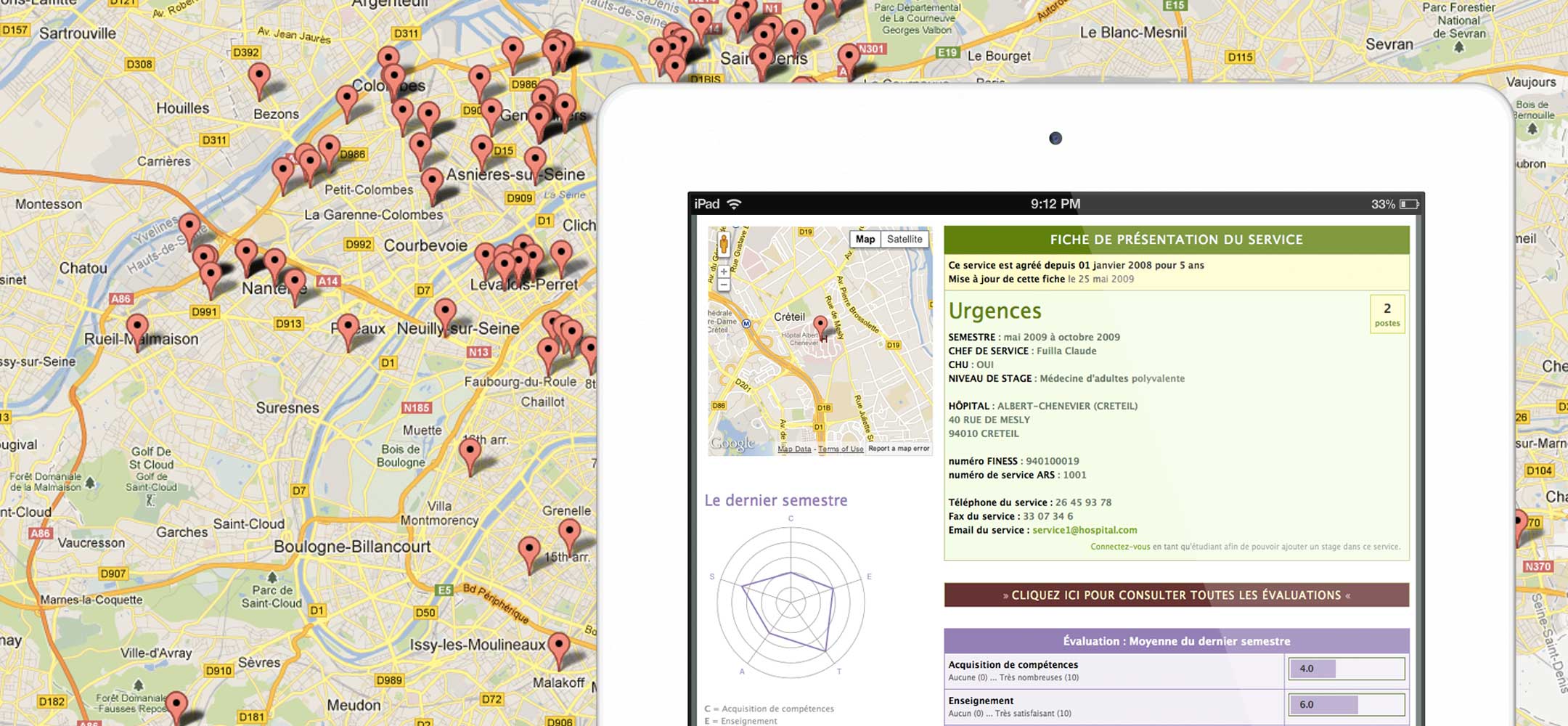Viewport: 1568px width, 726px height.
Task: Click the Fuilla Claude chef de service name
Action: pos(1066,351)
